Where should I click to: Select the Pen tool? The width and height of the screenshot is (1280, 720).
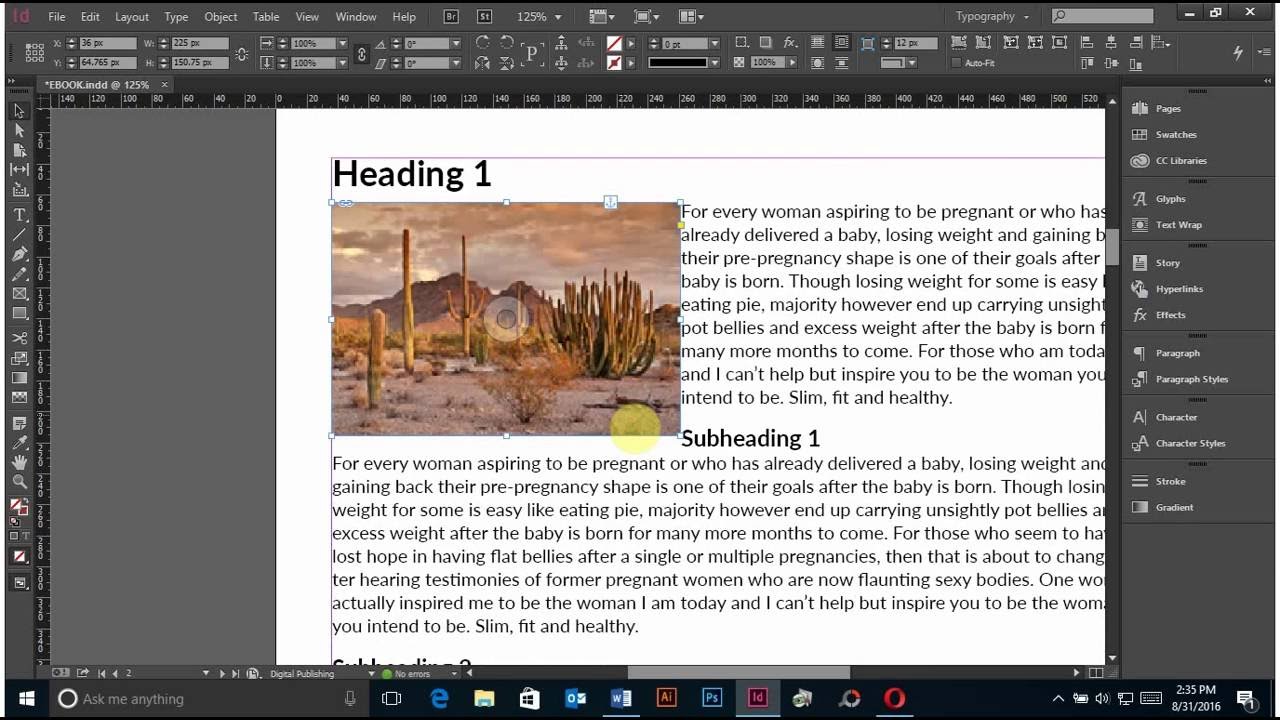click(x=18, y=253)
